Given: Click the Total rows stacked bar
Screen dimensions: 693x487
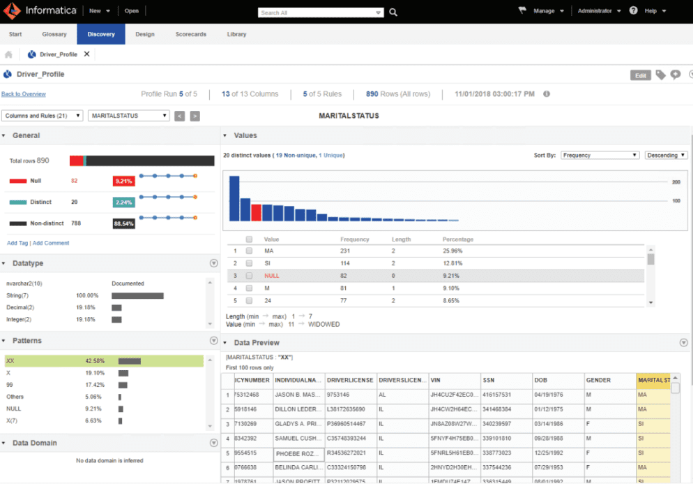Looking at the screenshot, I should coord(142,160).
